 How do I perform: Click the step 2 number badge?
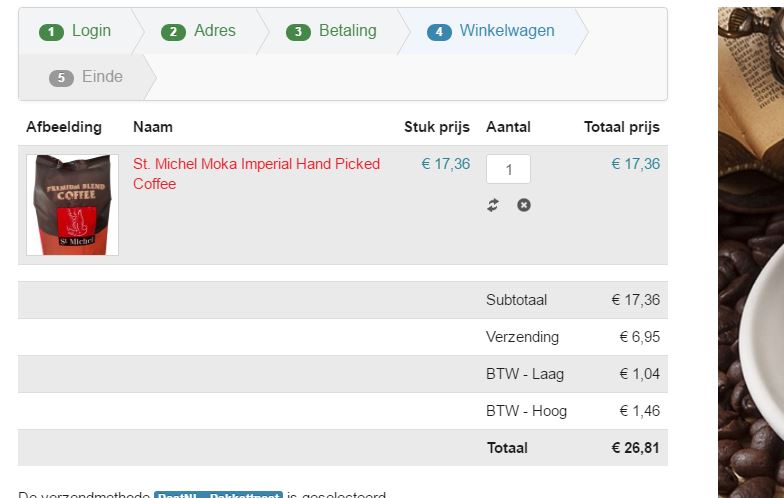(x=173, y=32)
